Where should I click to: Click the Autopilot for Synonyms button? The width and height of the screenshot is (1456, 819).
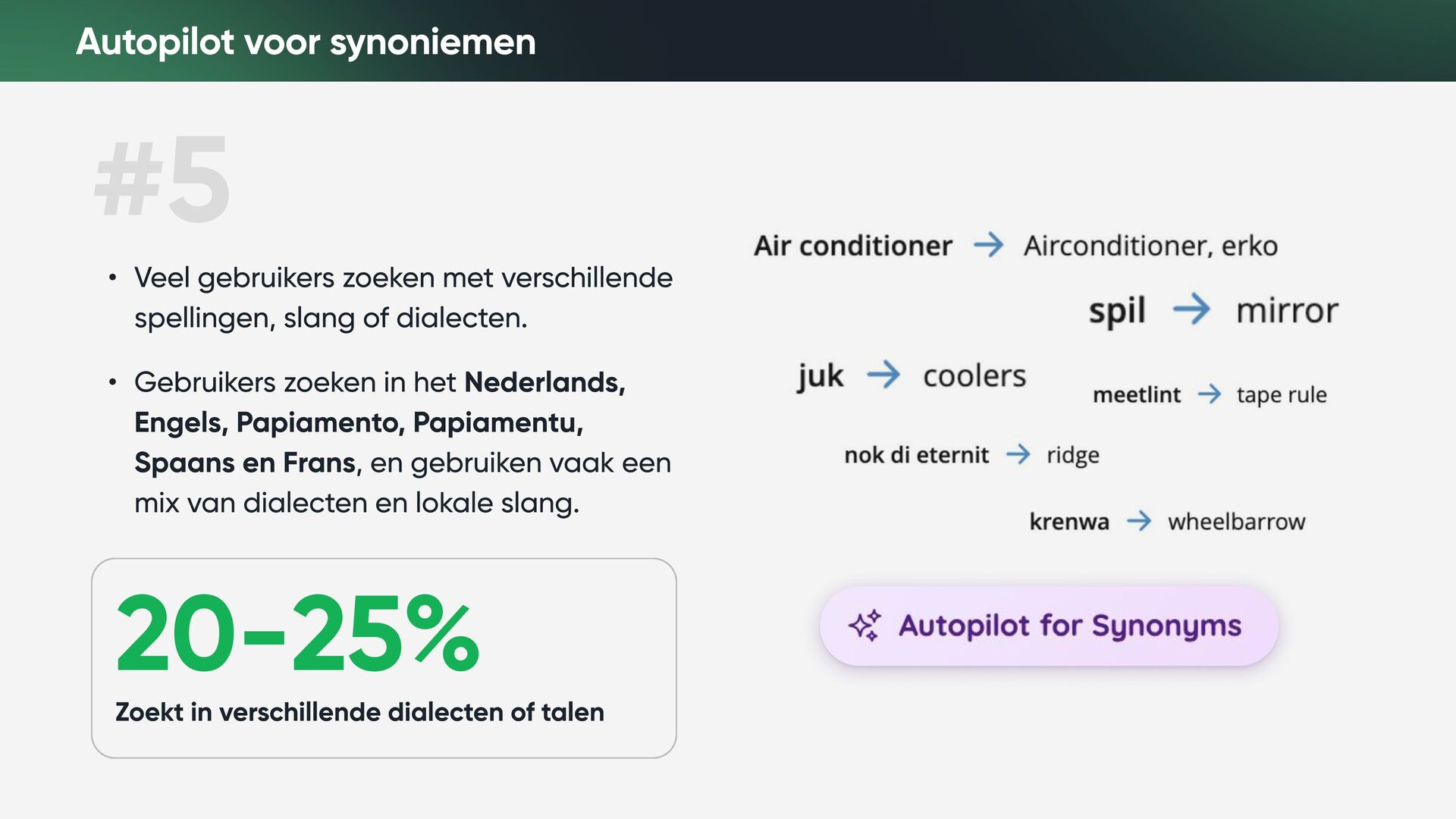pyautogui.click(x=1049, y=626)
